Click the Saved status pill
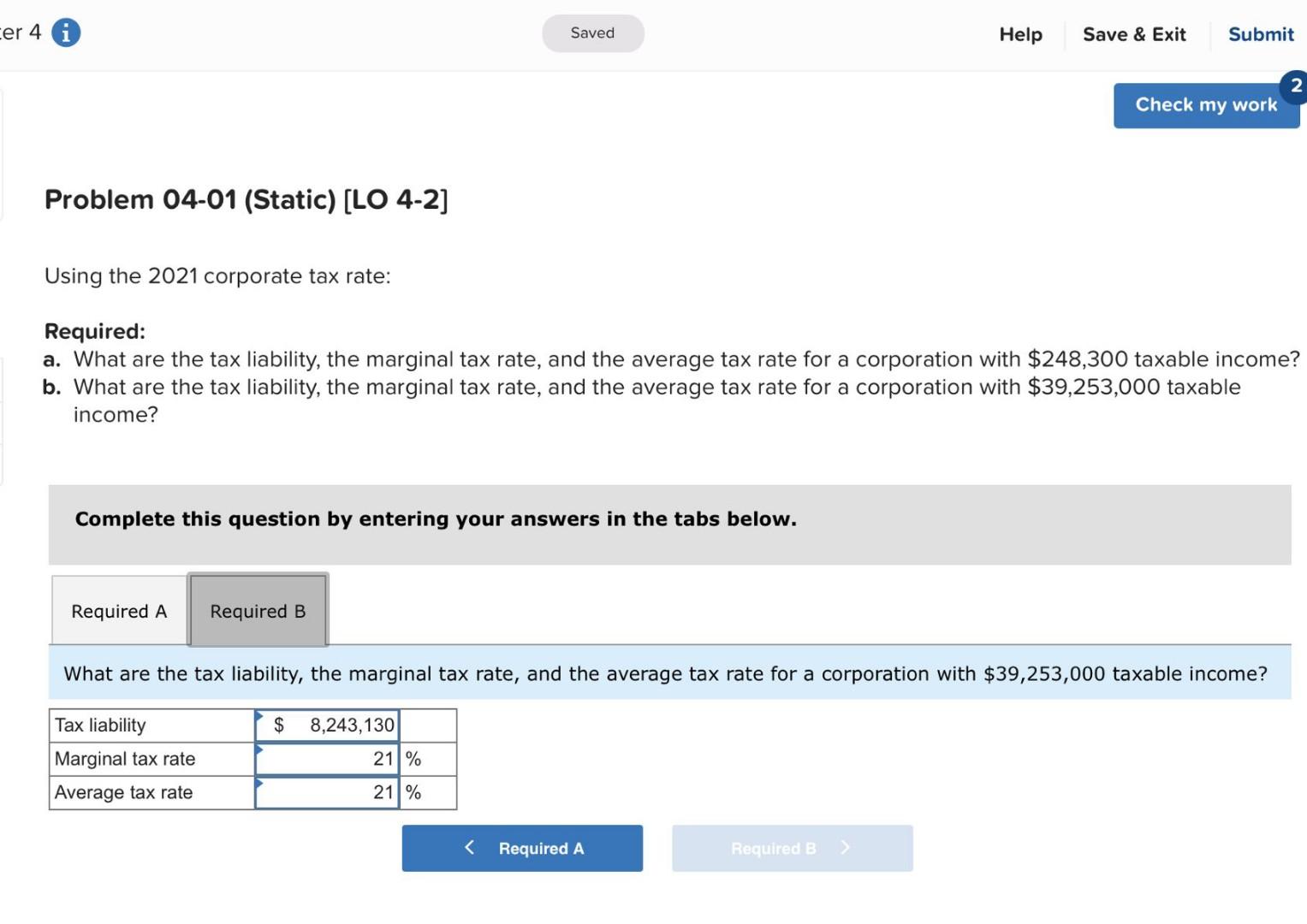 tap(592, 33)
